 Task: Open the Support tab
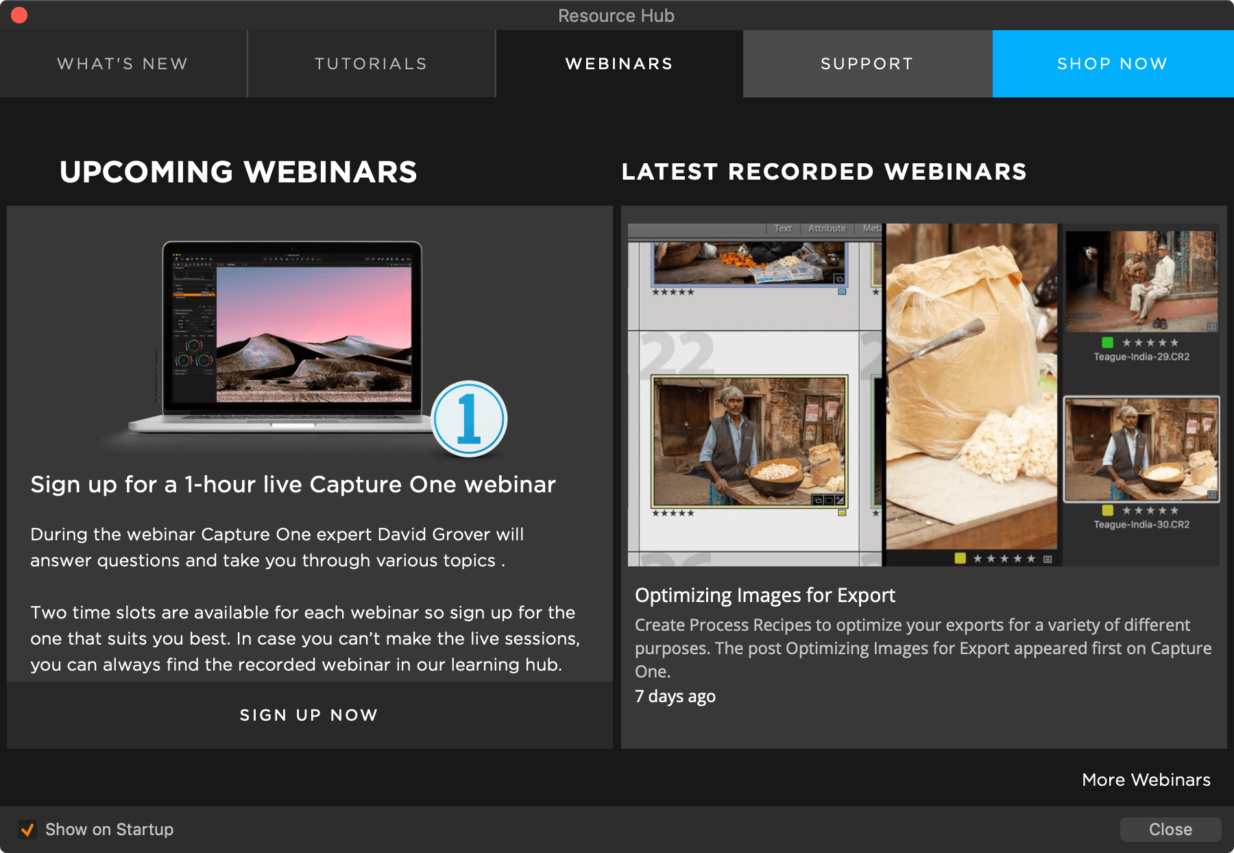tap(866, 63)
